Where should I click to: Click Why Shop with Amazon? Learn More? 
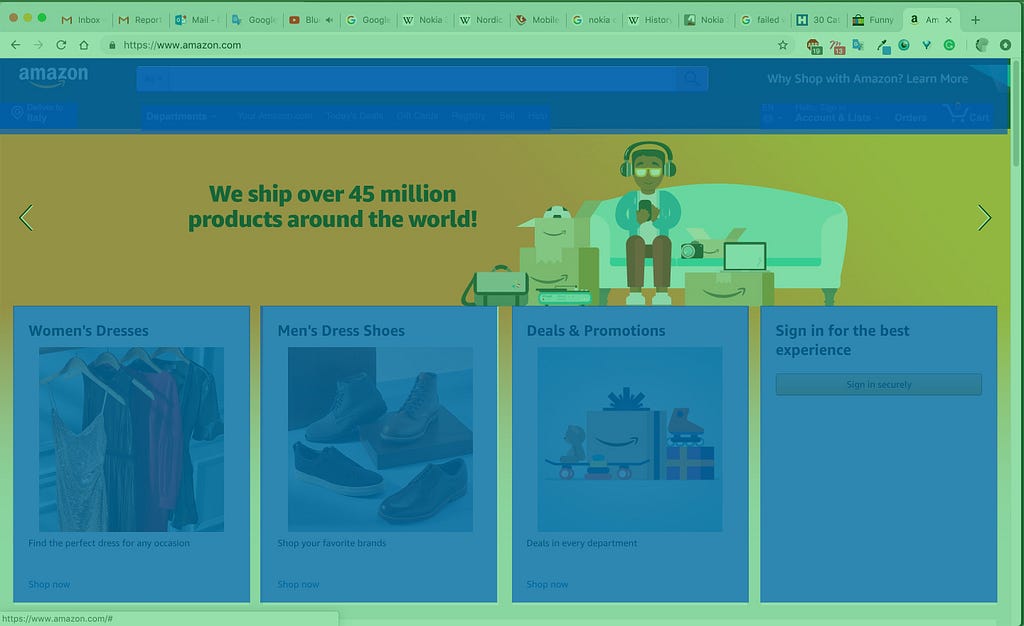click(x=867, y=79)
